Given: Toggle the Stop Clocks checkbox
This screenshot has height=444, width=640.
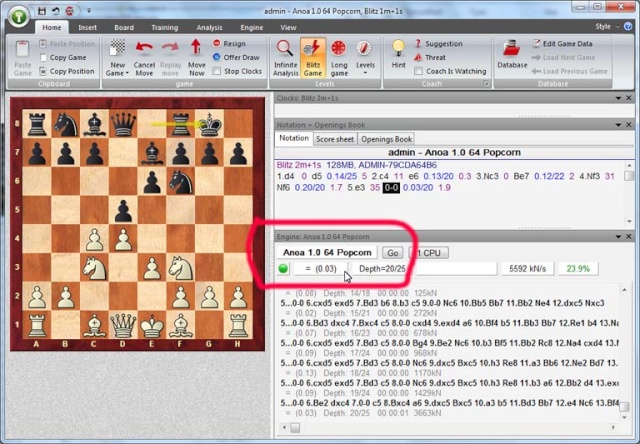Looking at the screenshot, I should [217, 71].
